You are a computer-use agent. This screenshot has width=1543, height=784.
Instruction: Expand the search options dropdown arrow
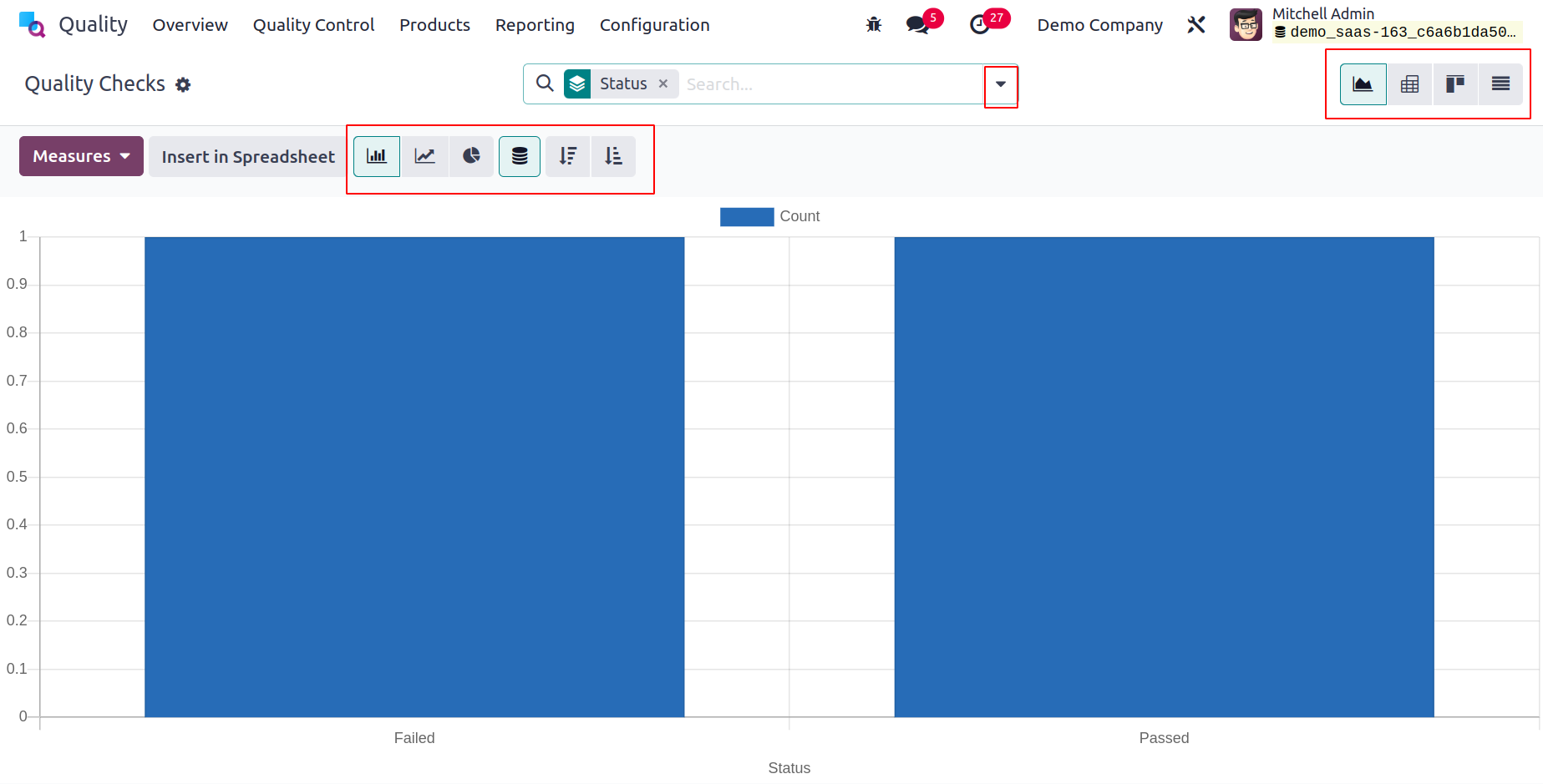click(1001, 83)
